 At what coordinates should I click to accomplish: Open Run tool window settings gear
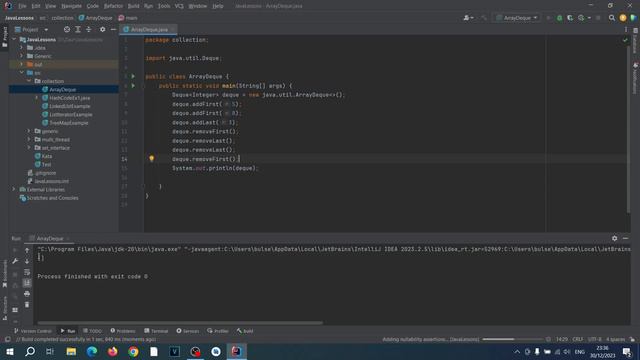(x=614, y=238)
